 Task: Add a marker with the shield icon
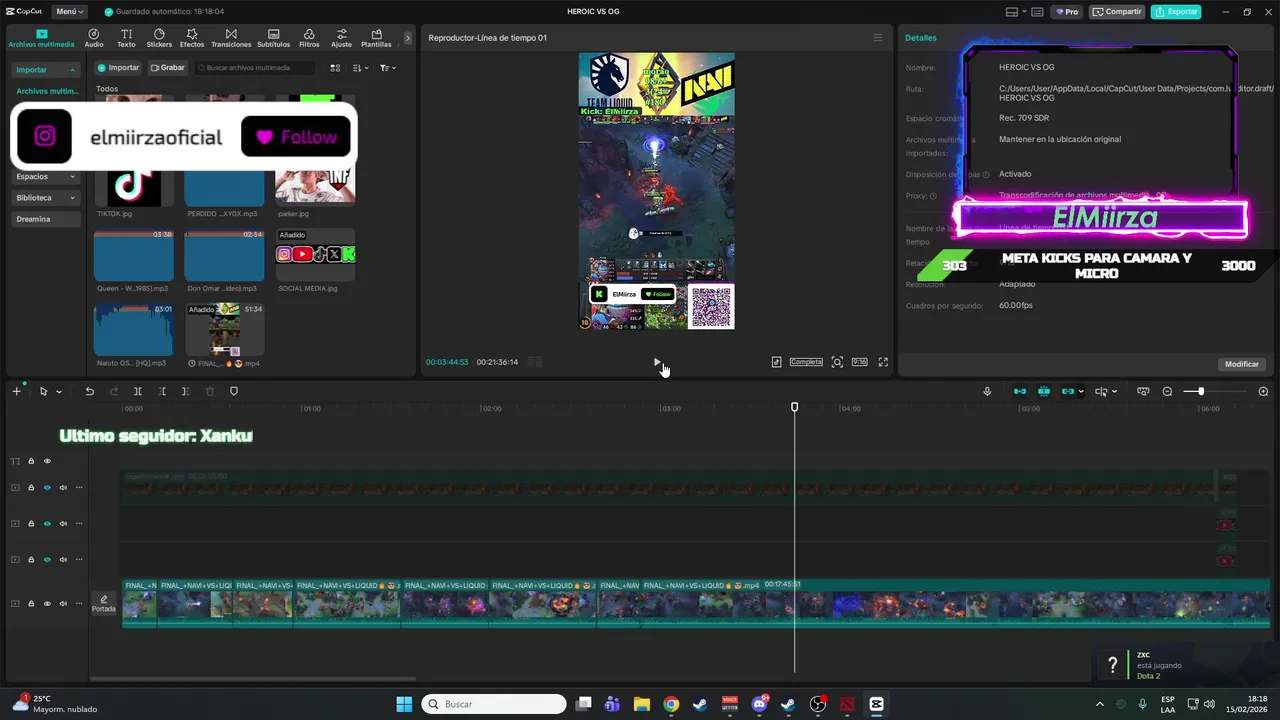[x=234, y=391]
